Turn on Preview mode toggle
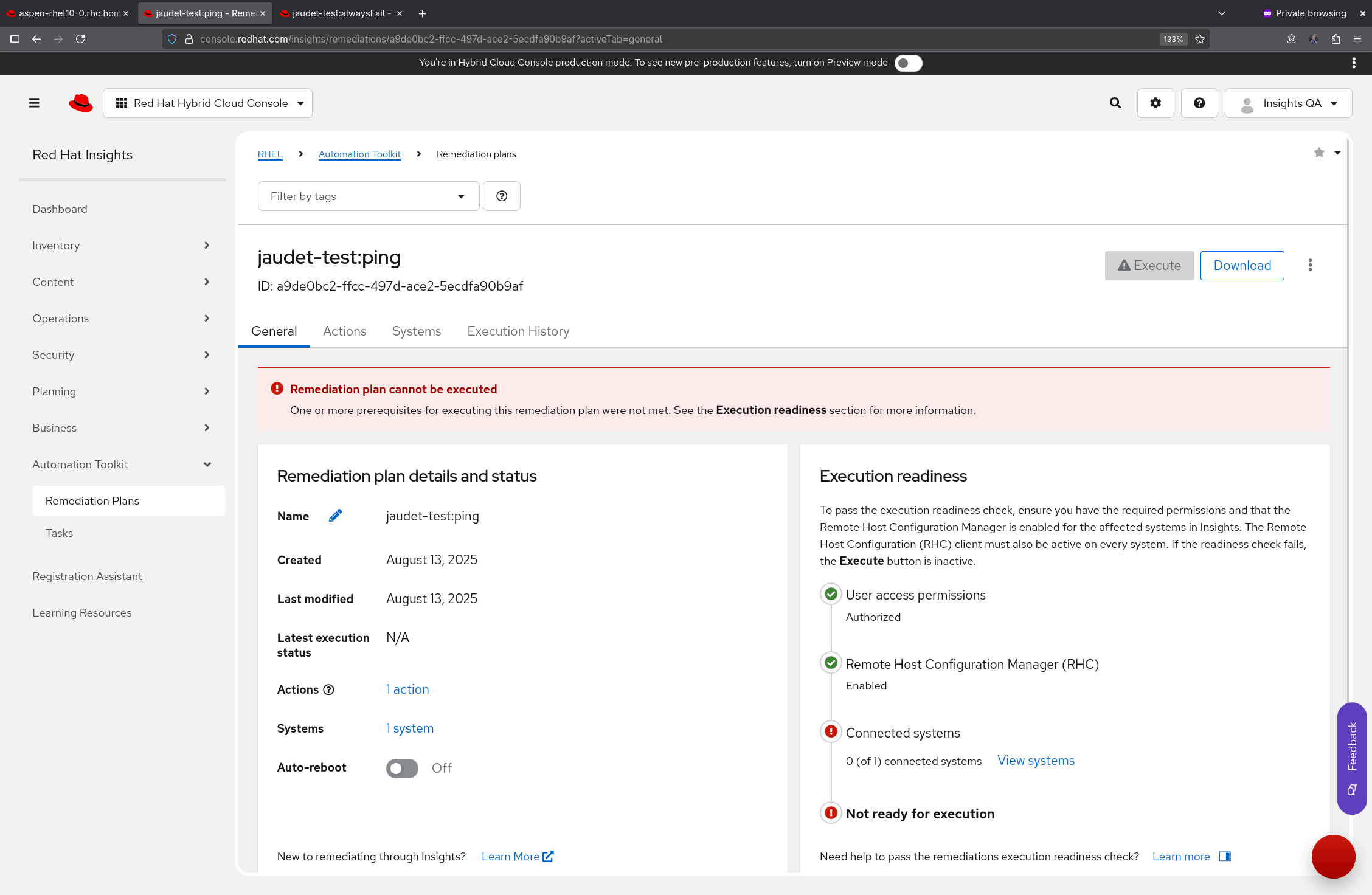Viewport: 1372px width, 895px height. pos(908,63)
